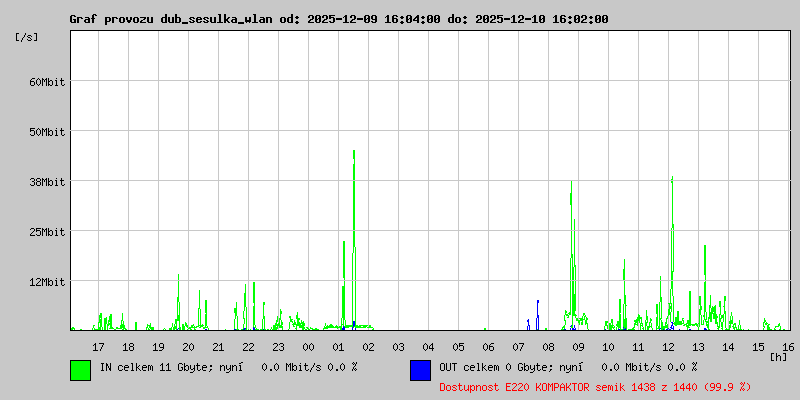The height and width of the screenshot is (400, 800).
Task: Click the '09' hour label on x-axis
Action: click(578, 347)
